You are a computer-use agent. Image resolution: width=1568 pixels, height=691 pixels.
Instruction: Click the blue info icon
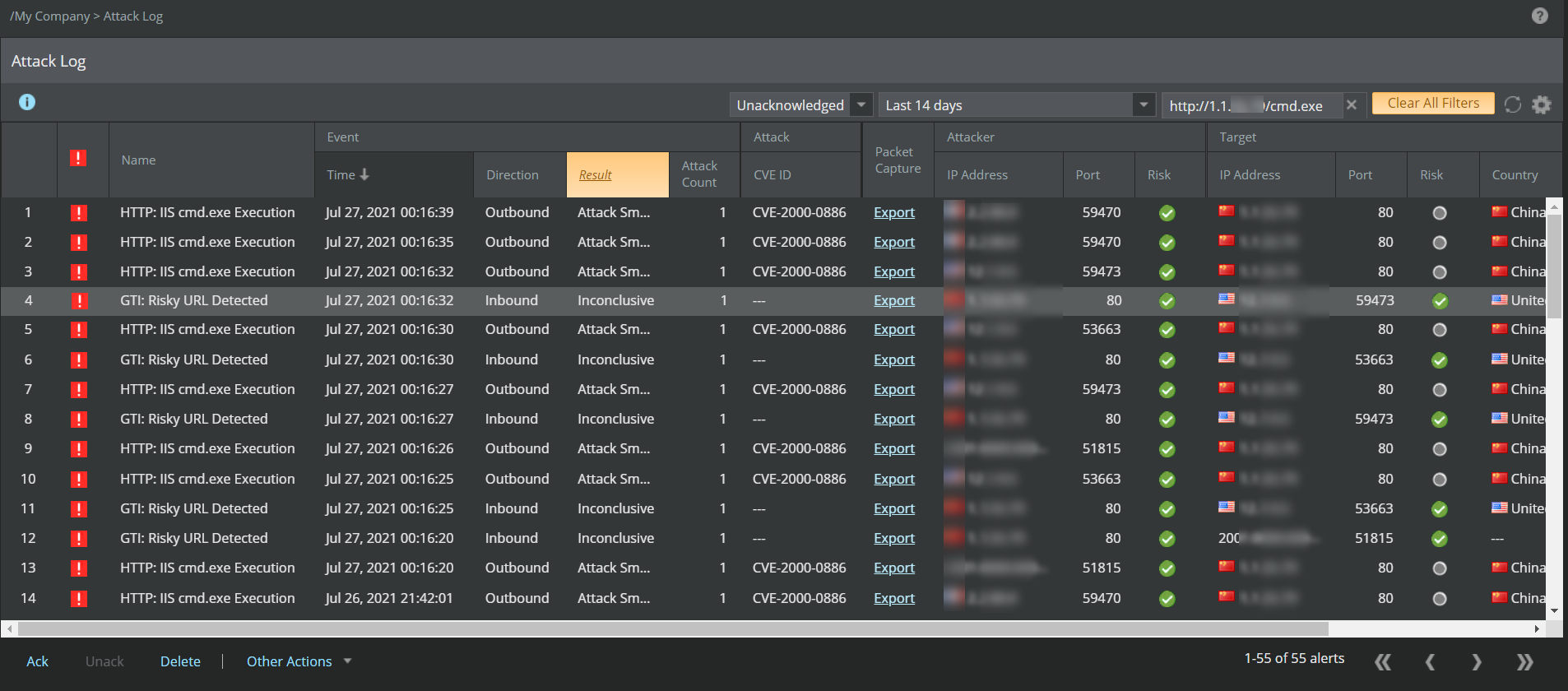click(27, 102)
